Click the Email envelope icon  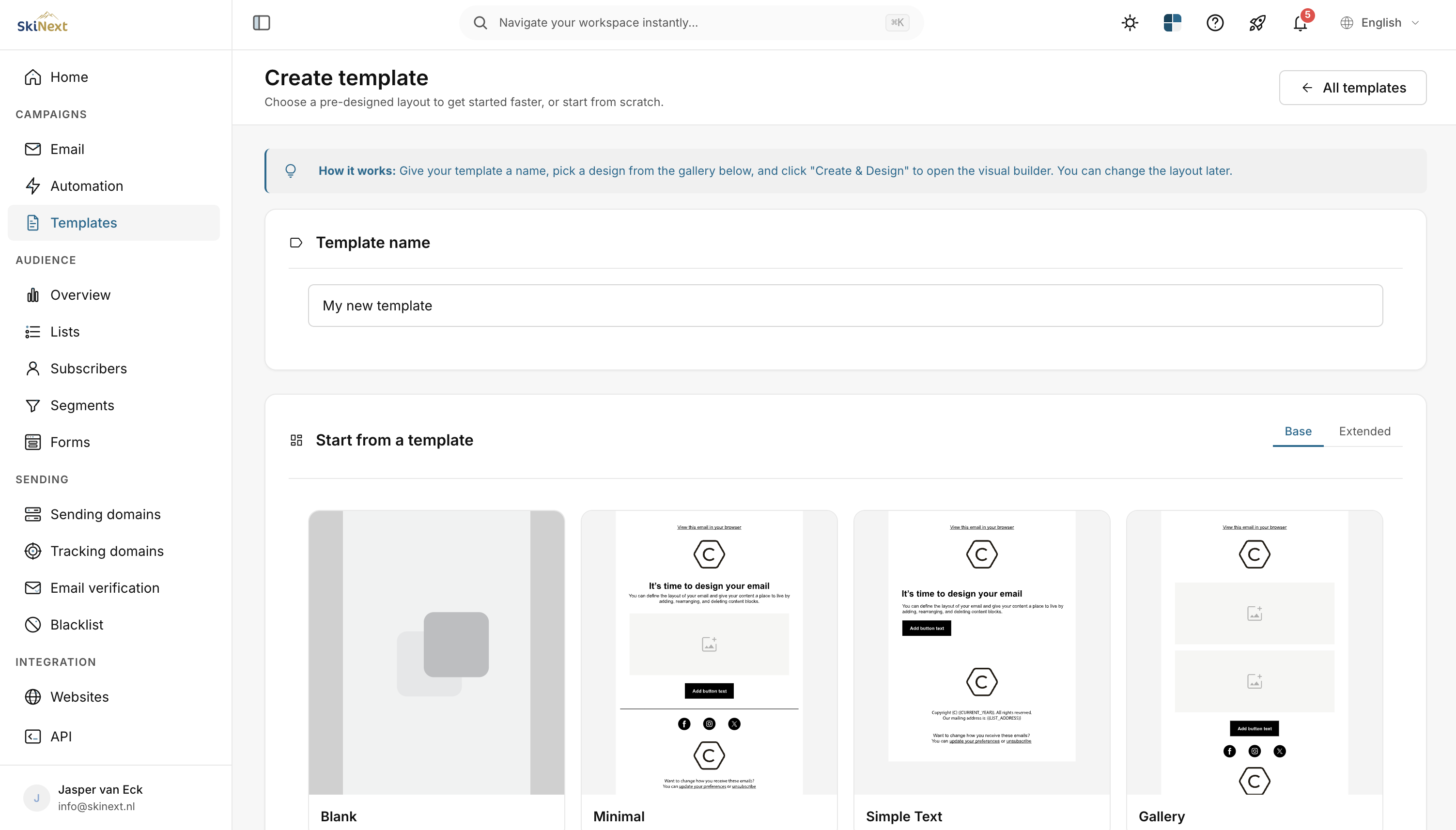pyautogui.click(x=33, y=149)
